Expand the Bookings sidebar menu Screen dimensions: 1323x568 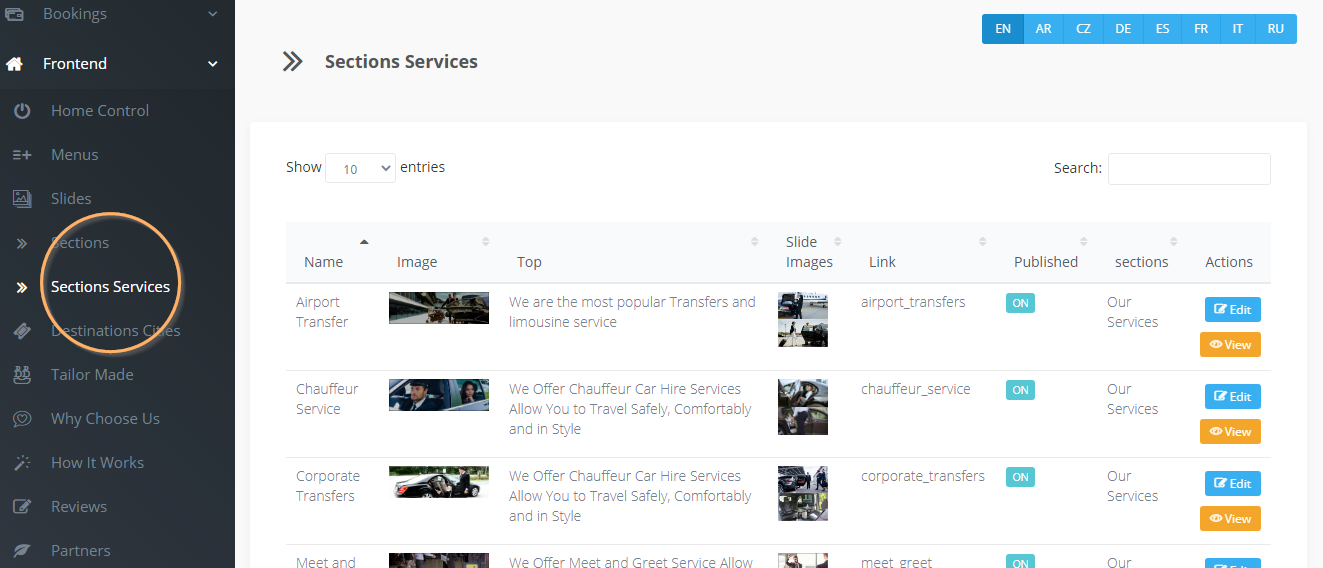click(212, 14)
